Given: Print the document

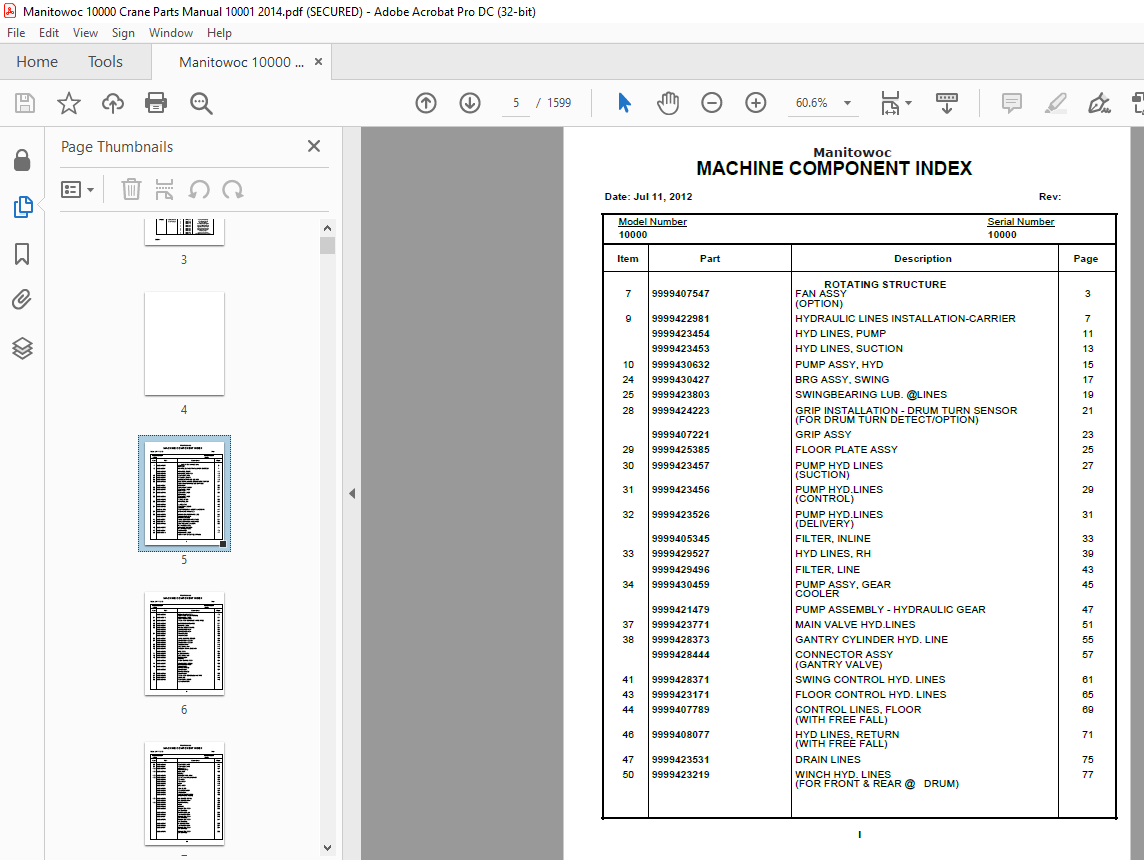Looking at the screenshot, I should [156, 103].
